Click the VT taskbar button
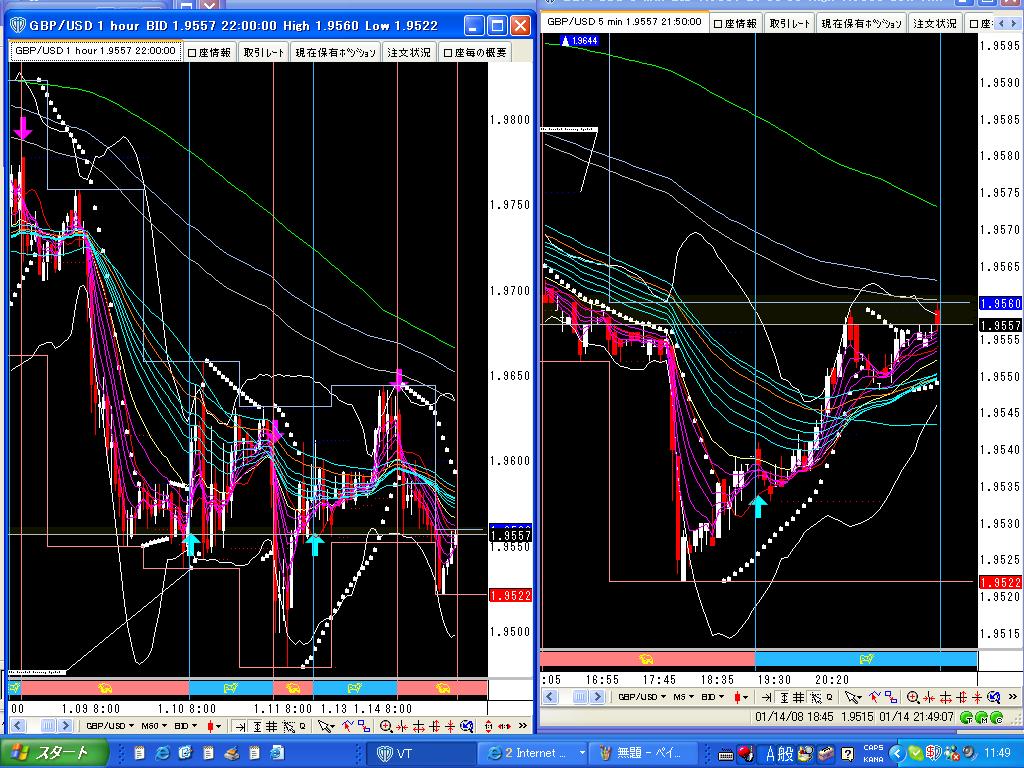1024x768 pixels. tap(421, 753)
